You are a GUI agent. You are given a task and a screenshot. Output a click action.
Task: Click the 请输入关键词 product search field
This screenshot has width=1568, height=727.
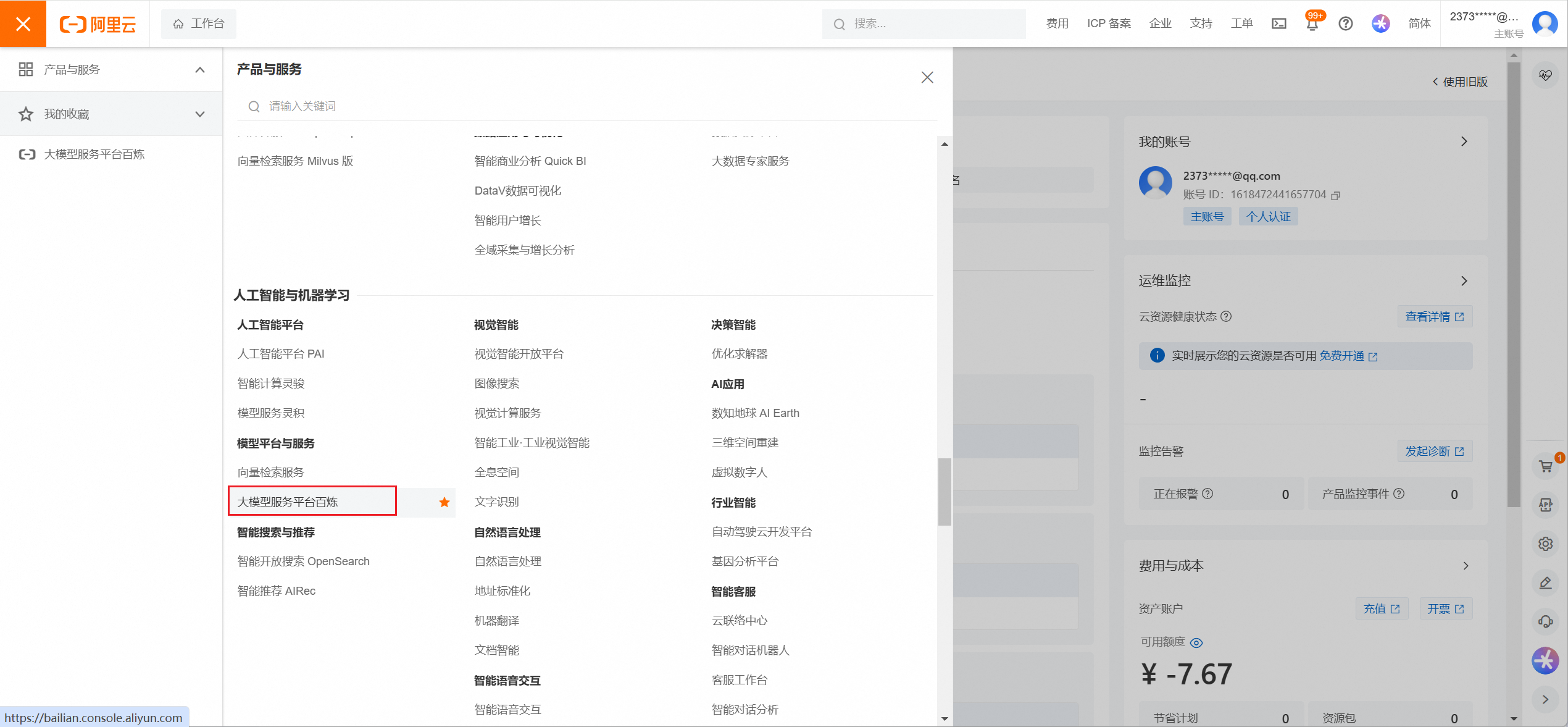click(x=587, y=106)
